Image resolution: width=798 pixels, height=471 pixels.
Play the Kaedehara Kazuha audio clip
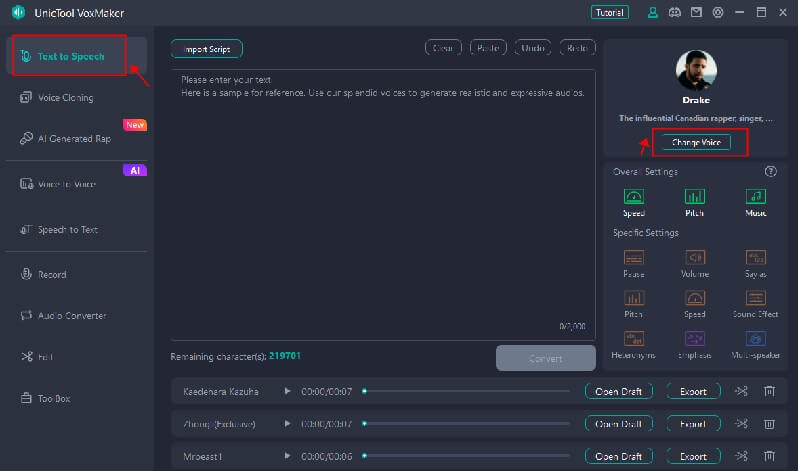288,392
